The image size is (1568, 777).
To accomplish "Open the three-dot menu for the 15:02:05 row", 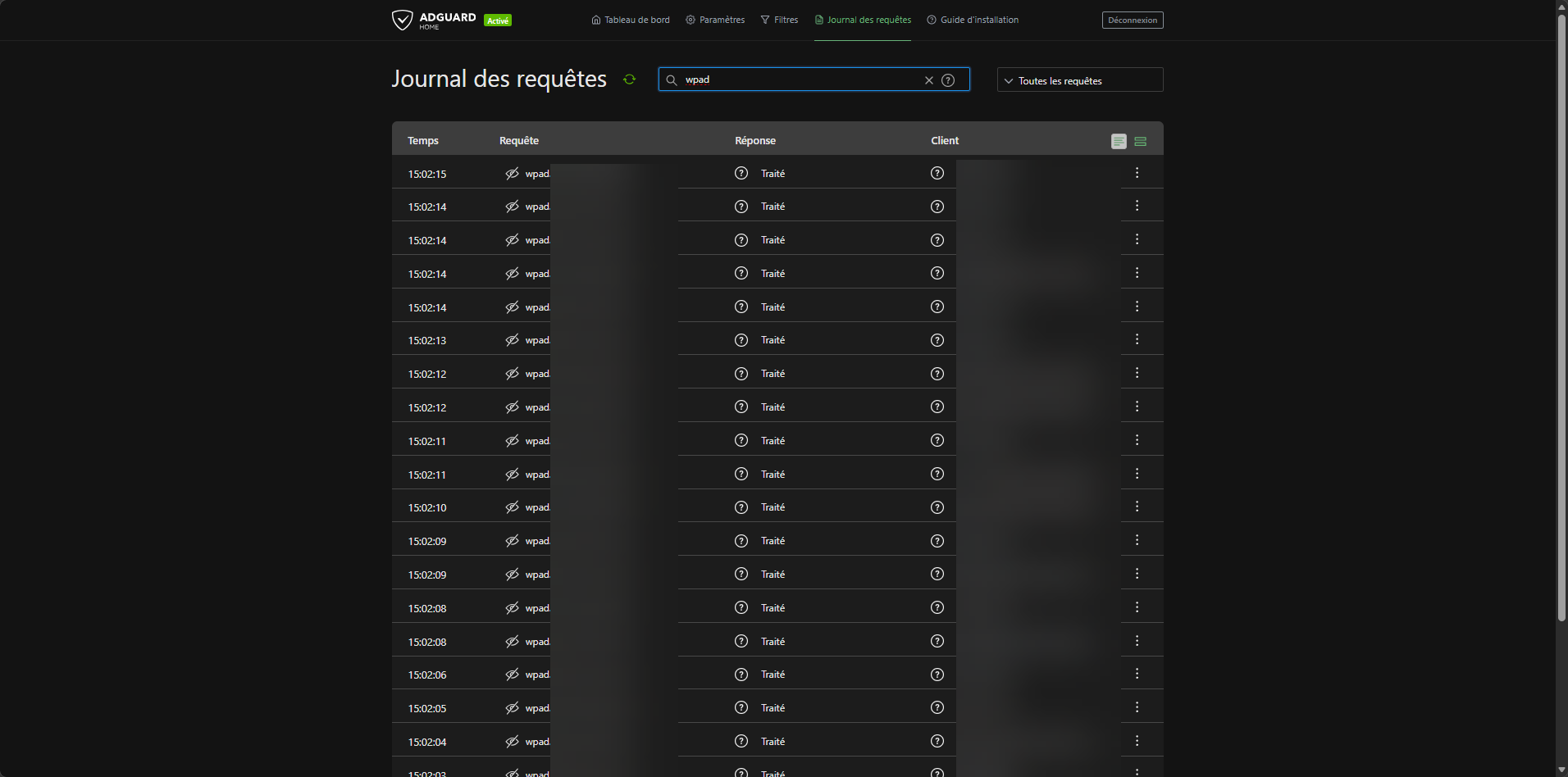I will (x=1137, y=707).
